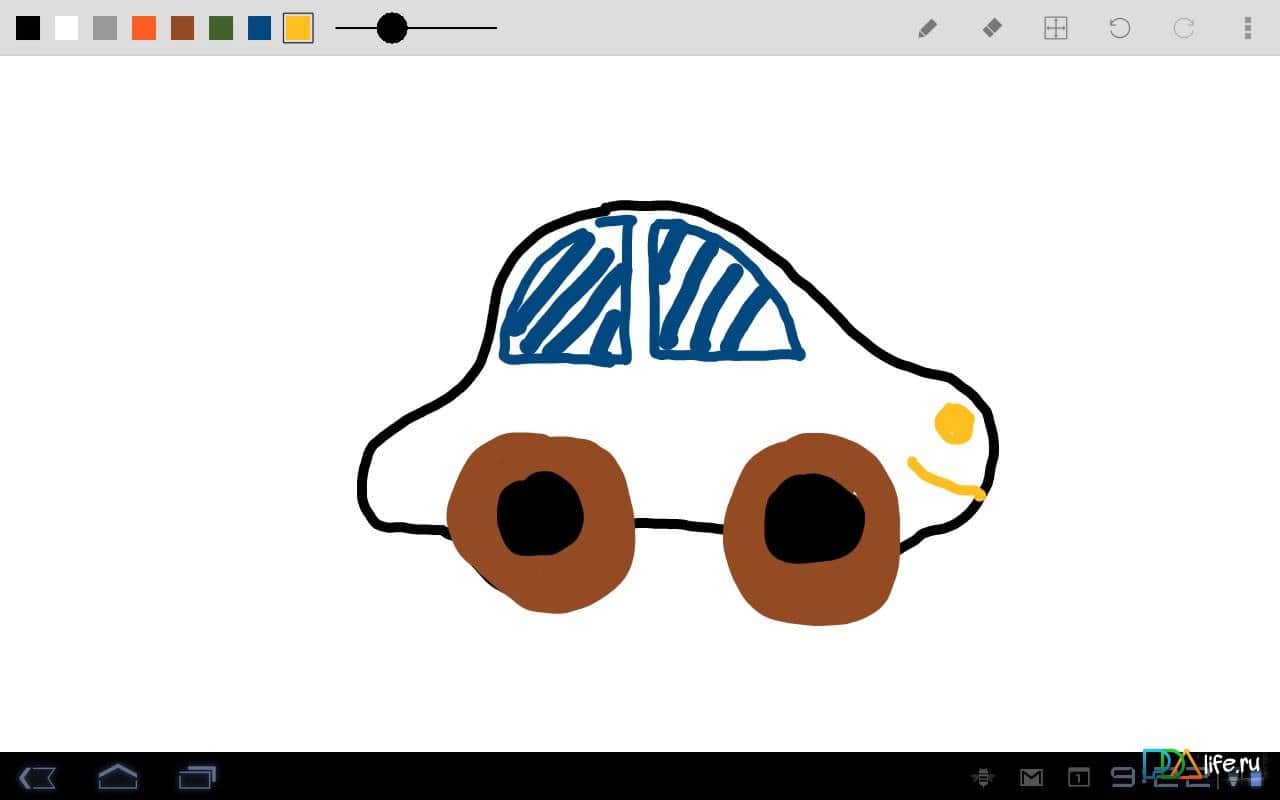Click the selected yellow color swatch
Viewport: 1280px width, 800px height.
pyautogui.click(x=298, y=28)
